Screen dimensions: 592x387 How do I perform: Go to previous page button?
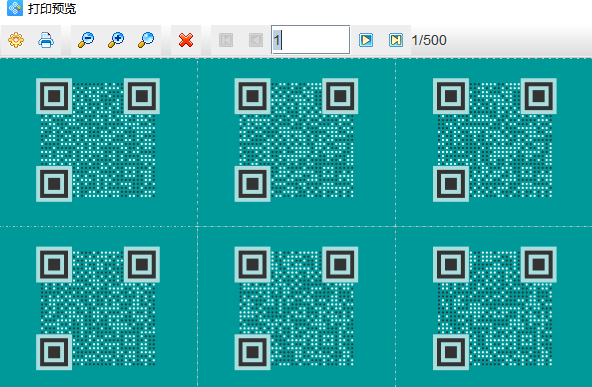pos(256,40)
